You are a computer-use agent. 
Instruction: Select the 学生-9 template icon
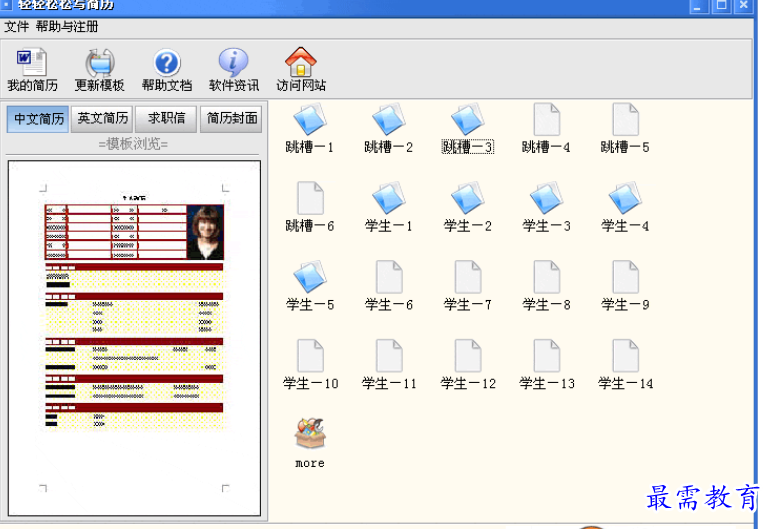625,277
